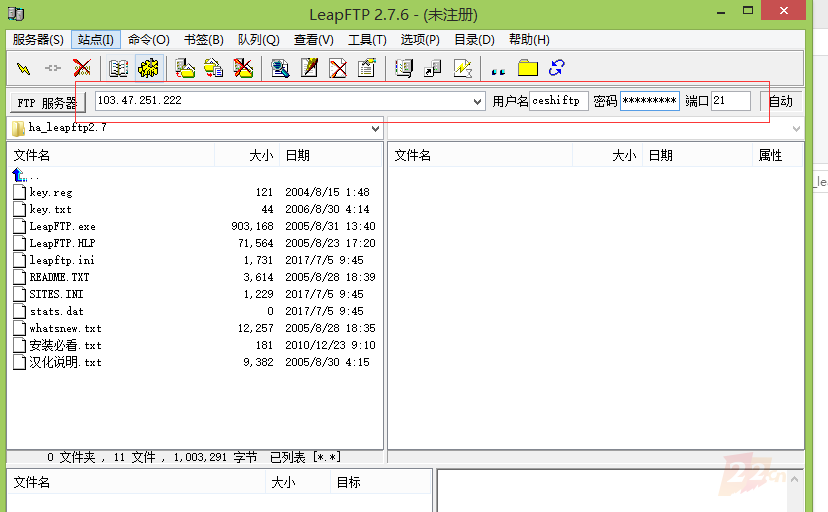Open the 帮助(H) menu

click(529, 40)
